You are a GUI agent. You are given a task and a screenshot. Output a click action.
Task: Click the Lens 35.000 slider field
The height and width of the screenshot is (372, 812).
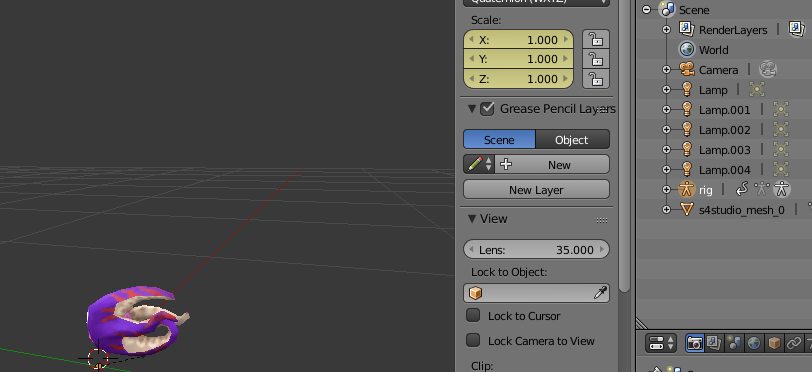pyautogui.click(x=536, y=249)
